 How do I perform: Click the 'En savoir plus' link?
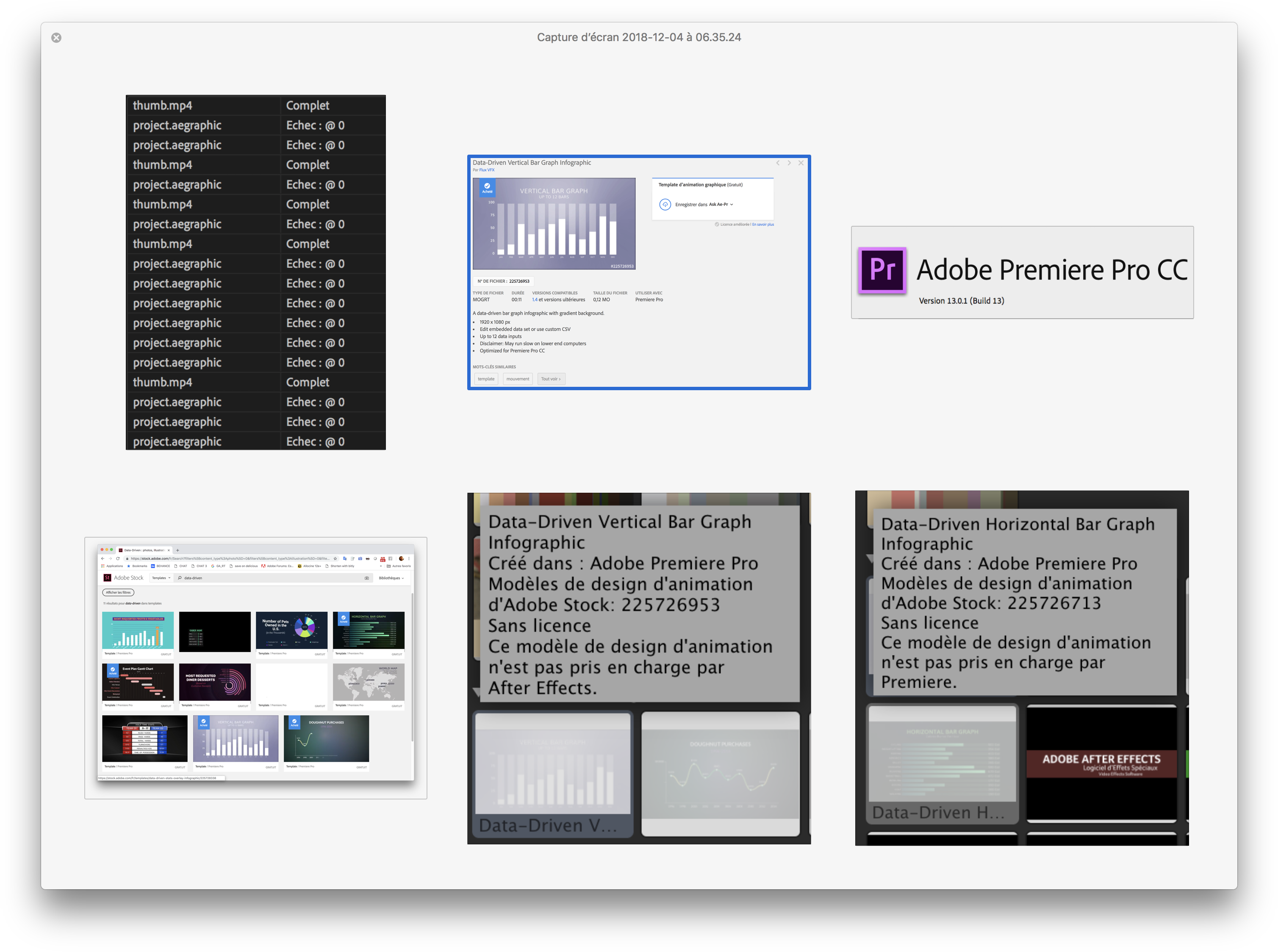(x=763, y=224)
